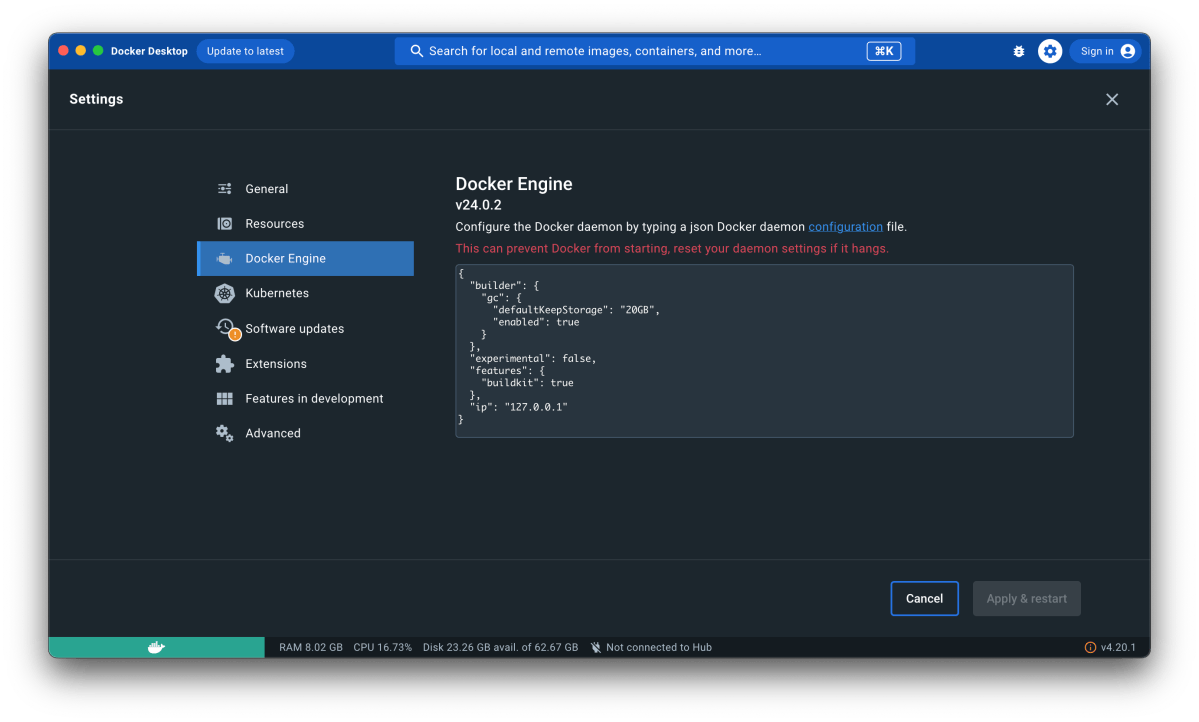
Task: Click the "experimental": false line
Action: [533, 358]
